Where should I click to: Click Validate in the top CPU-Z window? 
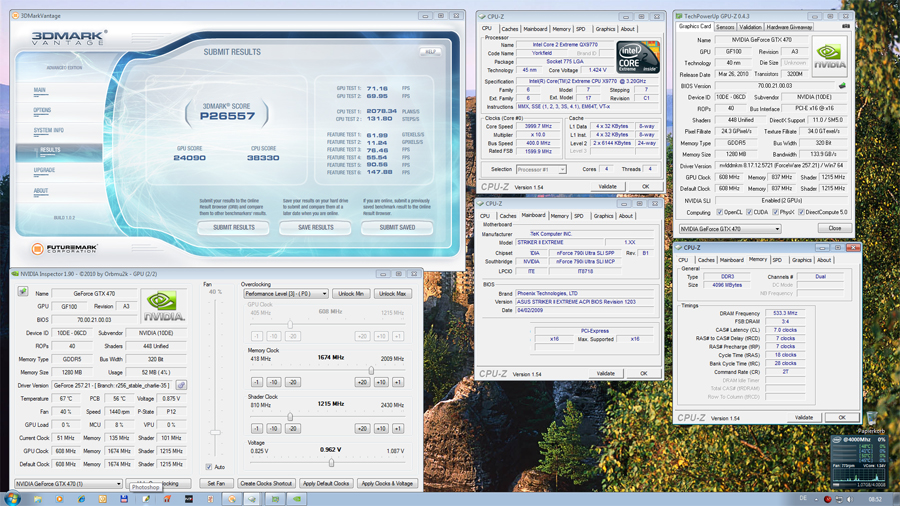[607, 186]
